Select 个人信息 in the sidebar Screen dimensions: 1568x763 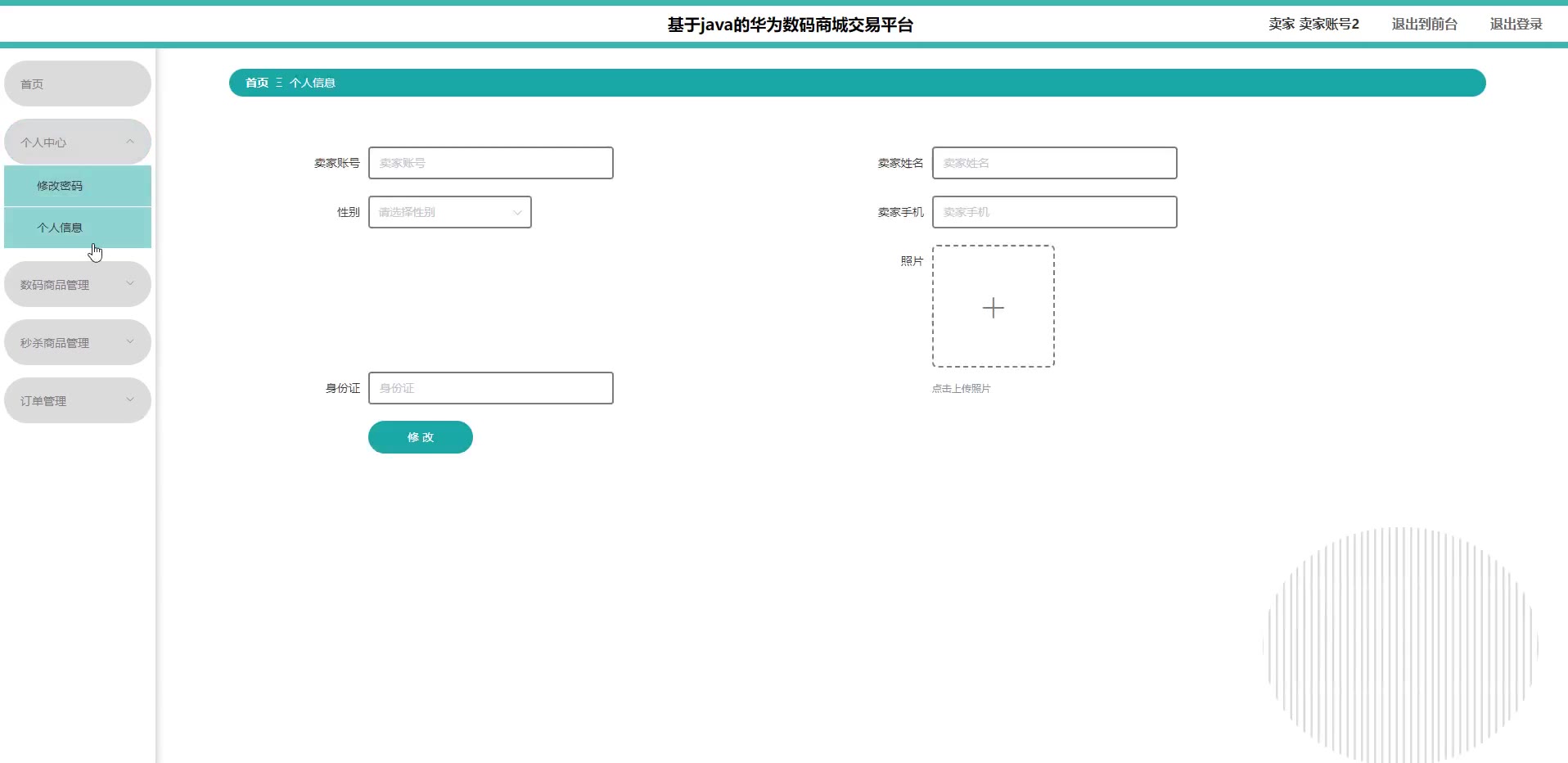coord(78,228)
